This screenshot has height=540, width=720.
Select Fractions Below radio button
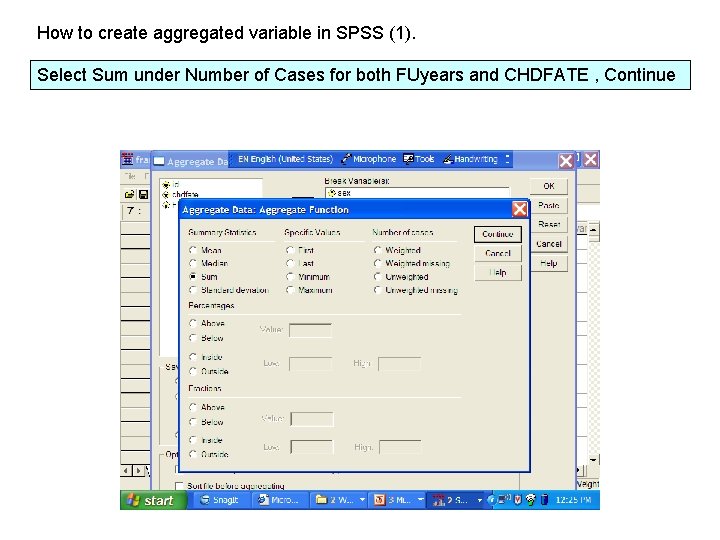point(193,422)
